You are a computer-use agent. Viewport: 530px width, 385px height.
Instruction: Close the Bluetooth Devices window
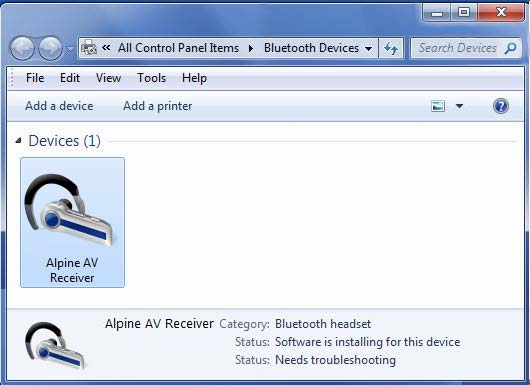point(501,13)
